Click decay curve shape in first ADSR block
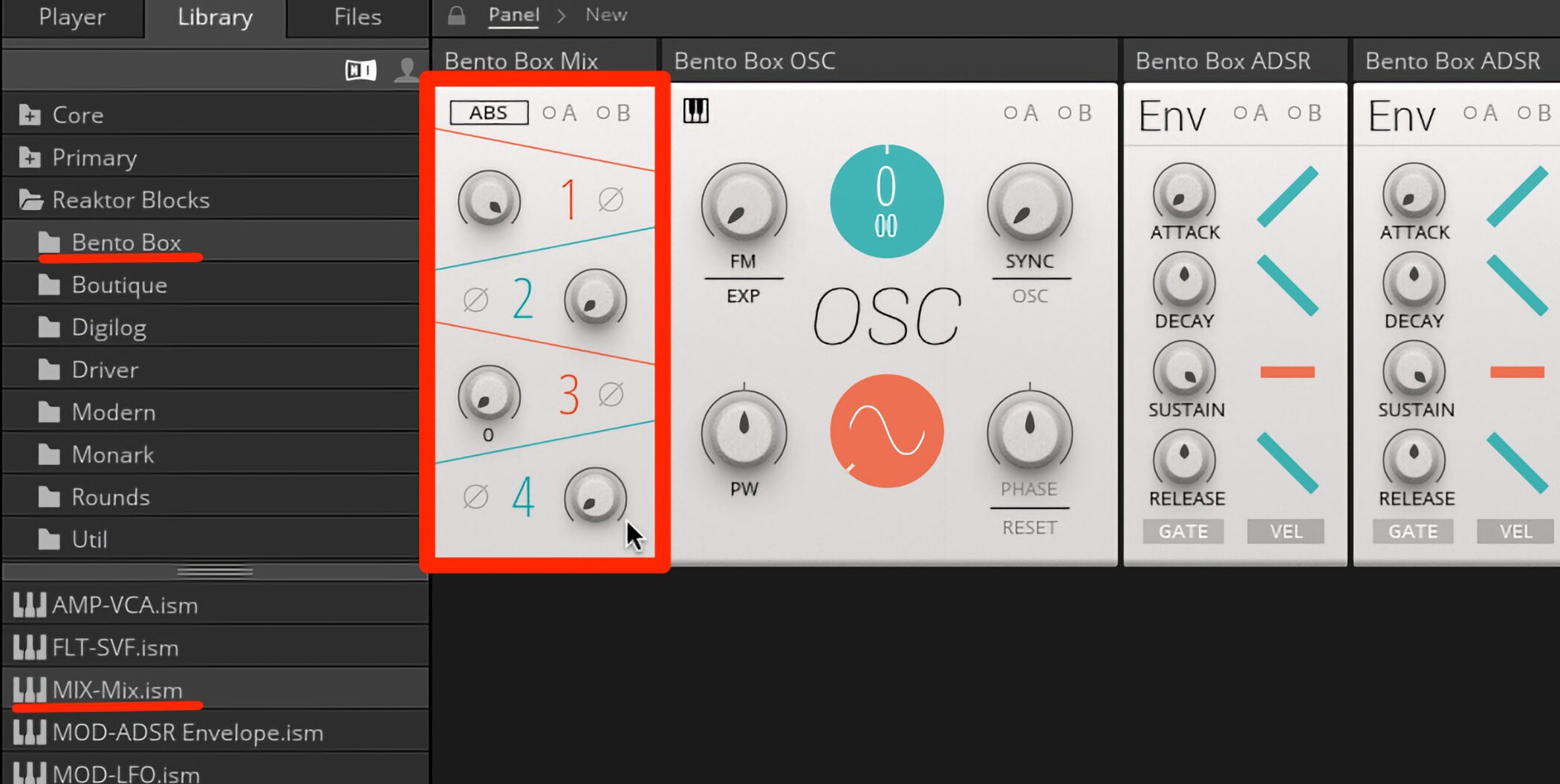1560x784 pixels. (x=1287, y=285)
